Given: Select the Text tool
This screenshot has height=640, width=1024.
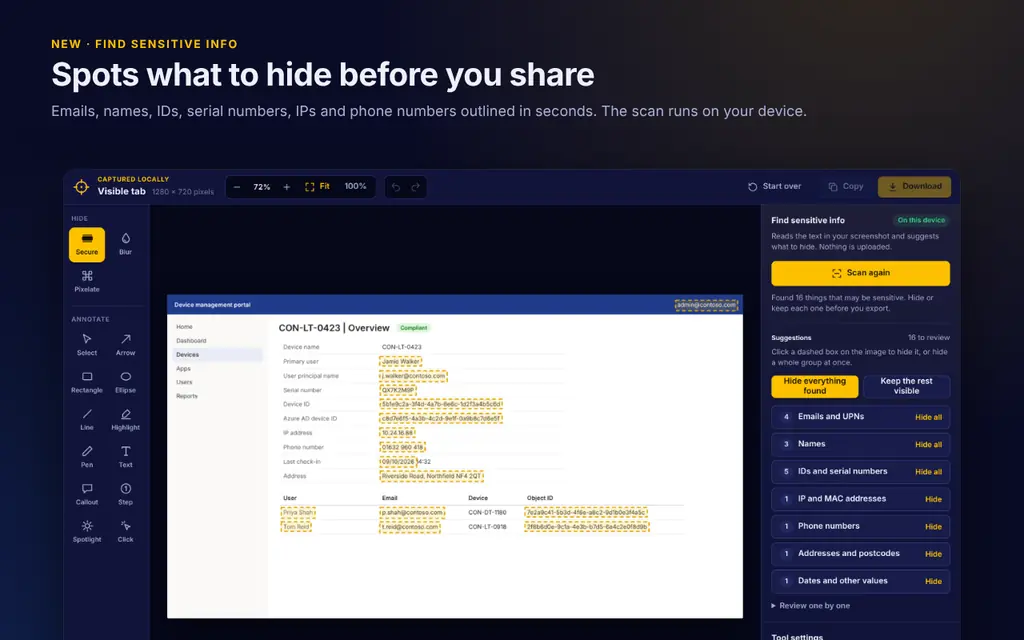Looking at the screenshot, I should click(125, 457).
